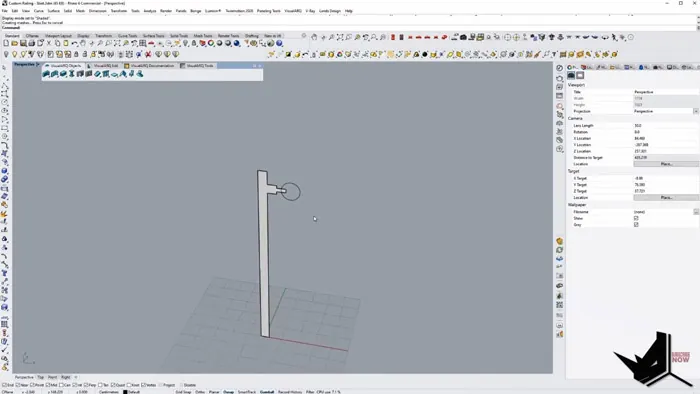Click the top icon in the right vertical strip
This screenshot has height=394, width=700.
[559, 68]
